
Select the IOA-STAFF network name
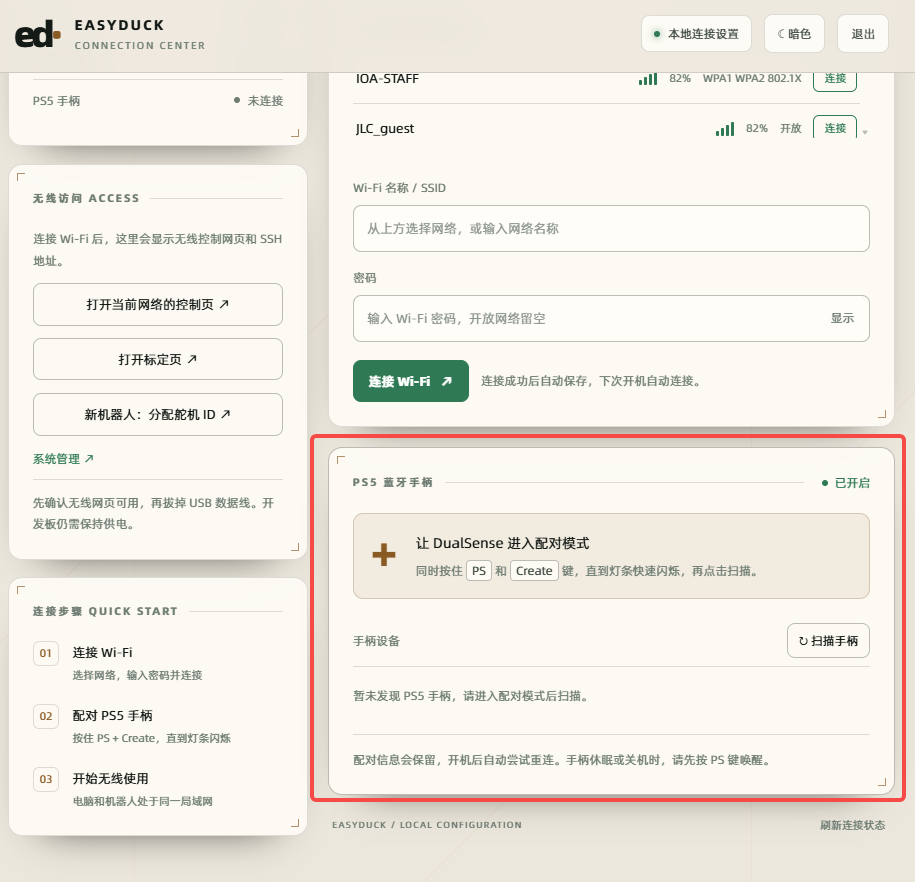pos(387,79)
